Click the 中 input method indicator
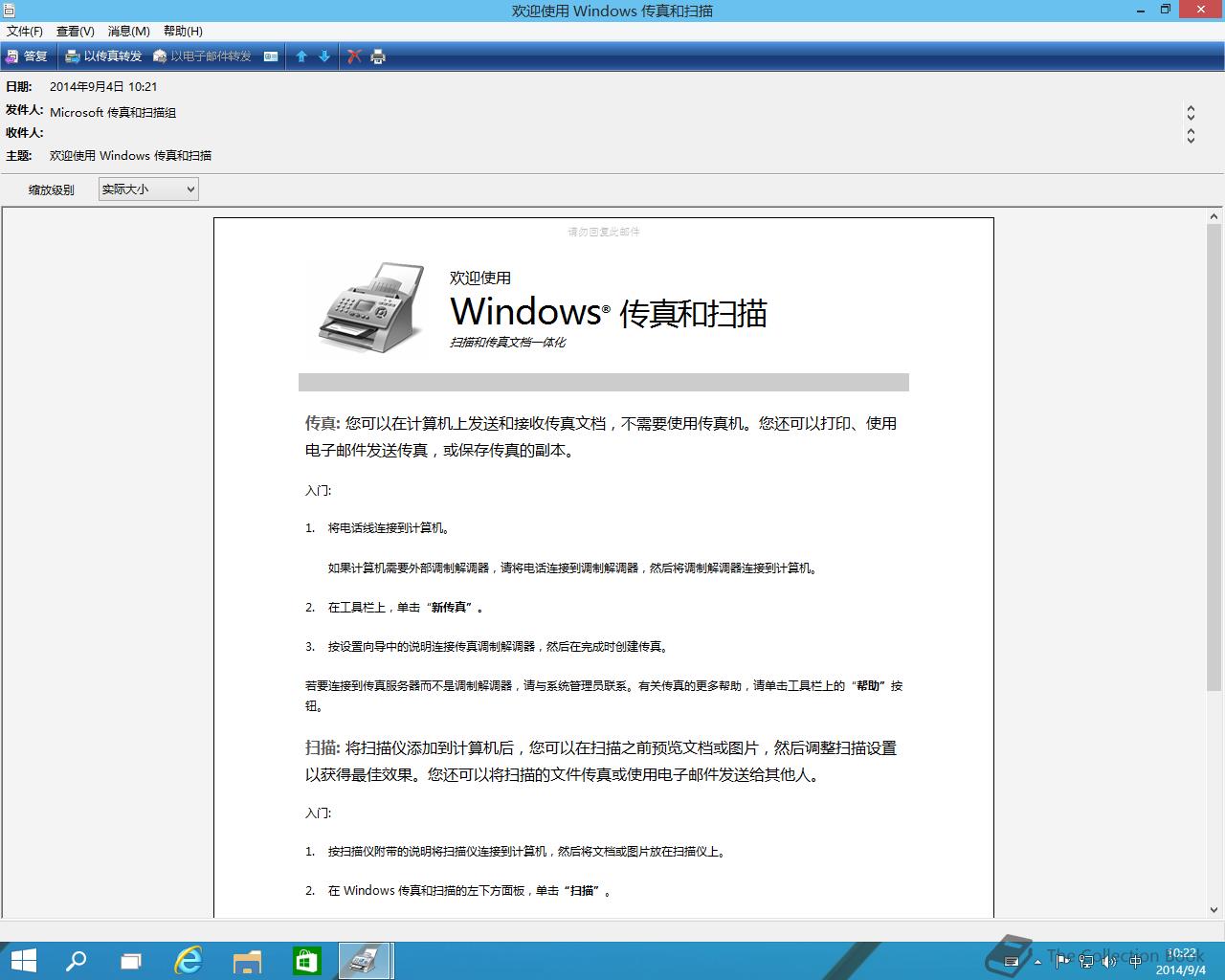The width and height of the screenshot is (1225, 980). (x=1135, y=962)
